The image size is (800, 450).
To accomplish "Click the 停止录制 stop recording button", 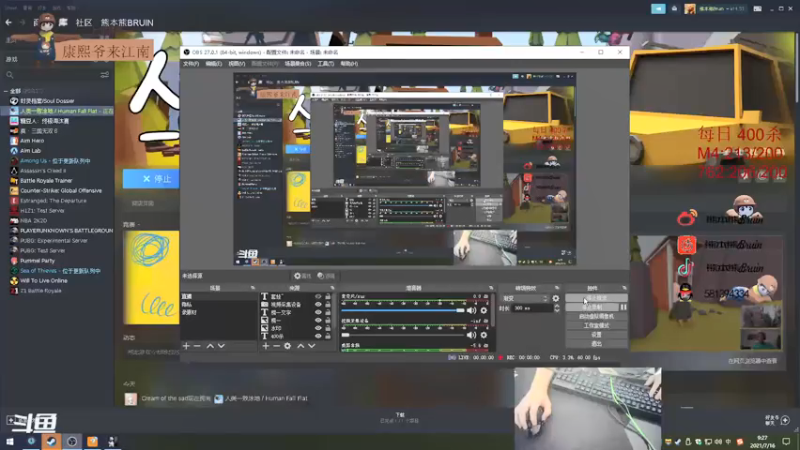I will coord(592,307).
